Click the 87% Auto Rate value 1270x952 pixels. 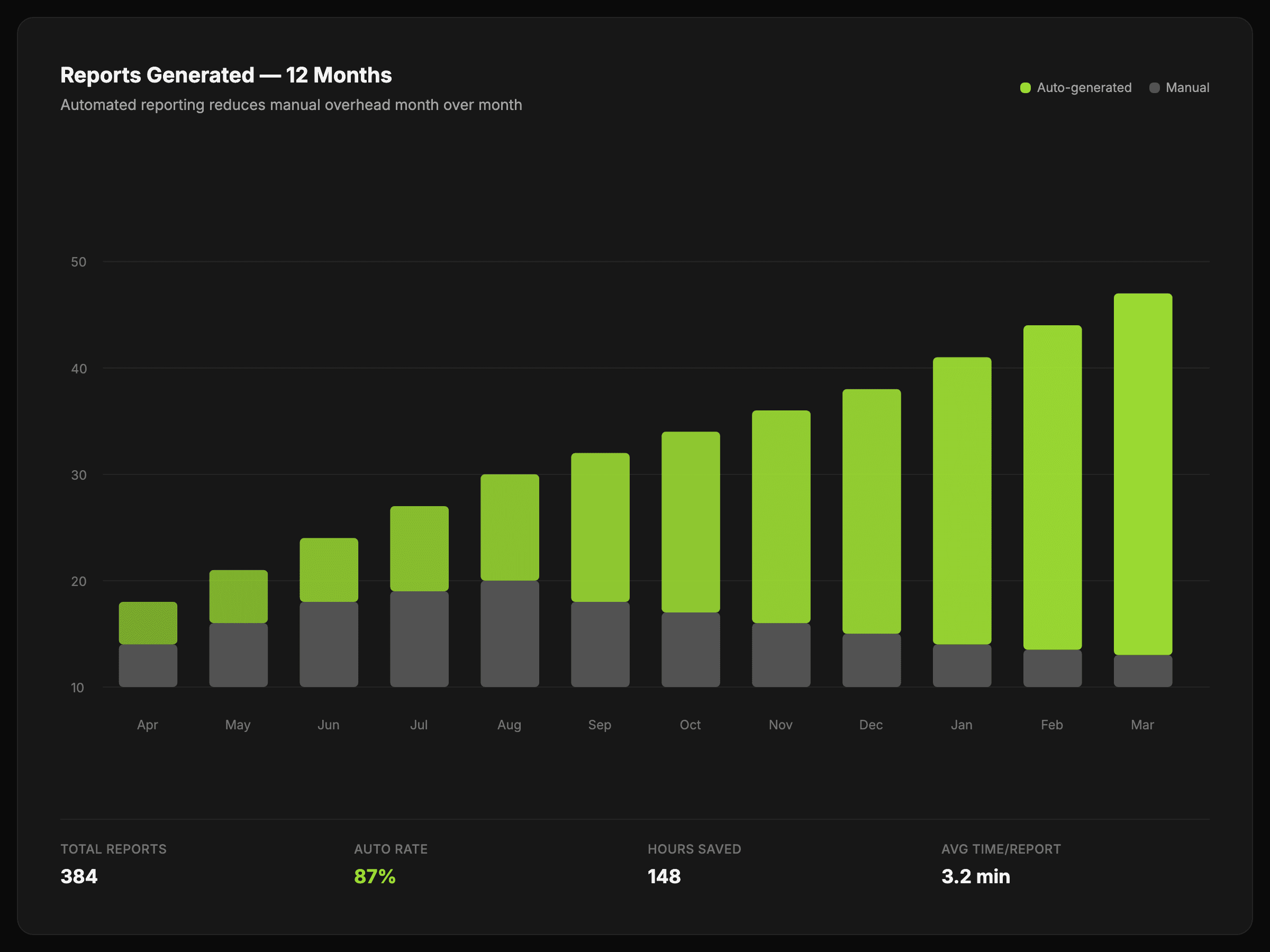[374, 876]
